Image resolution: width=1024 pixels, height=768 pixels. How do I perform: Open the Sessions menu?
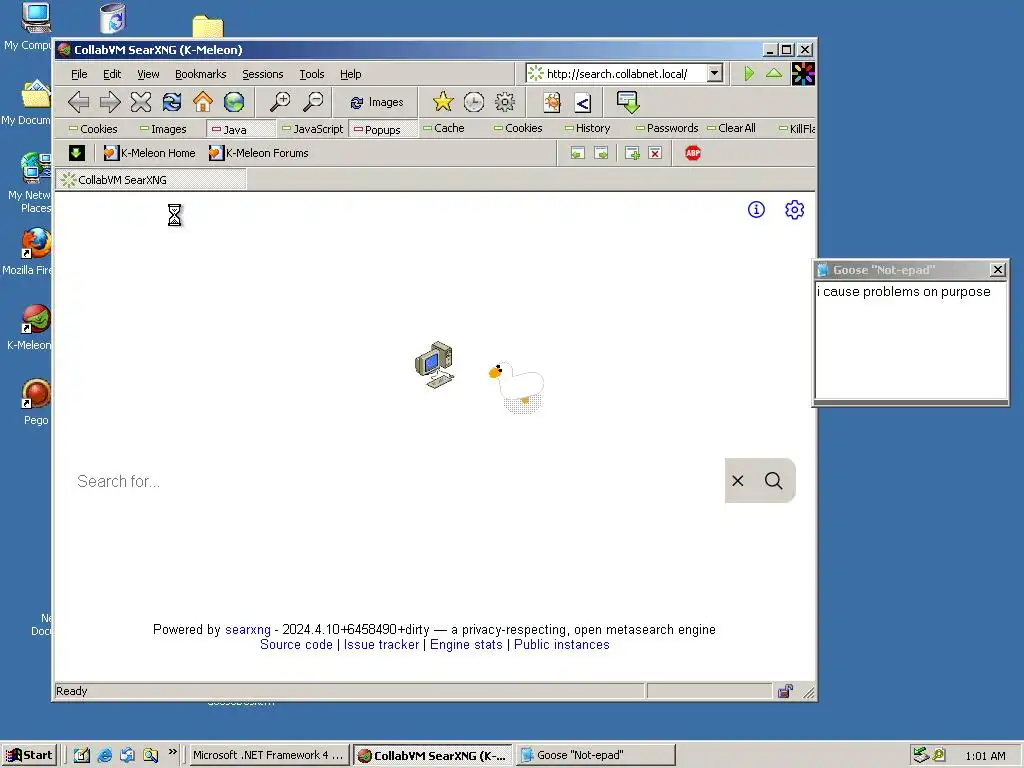pos(263,74)
